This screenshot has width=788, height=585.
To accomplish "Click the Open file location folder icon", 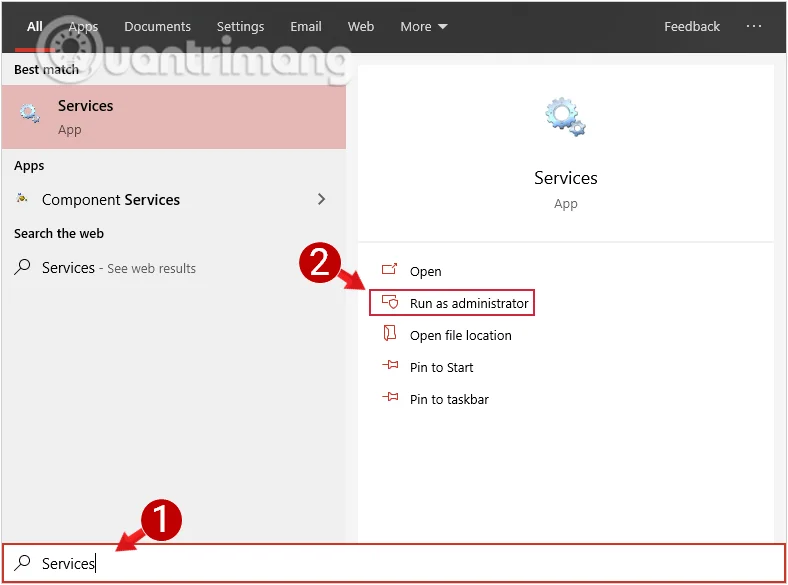I will (389, 333).
